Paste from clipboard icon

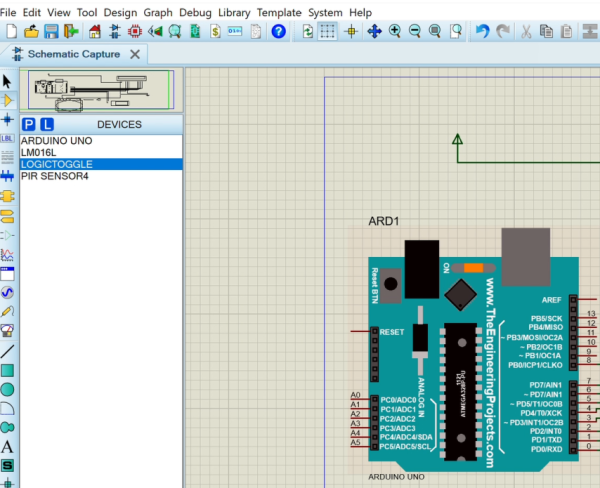coord(566,31)
